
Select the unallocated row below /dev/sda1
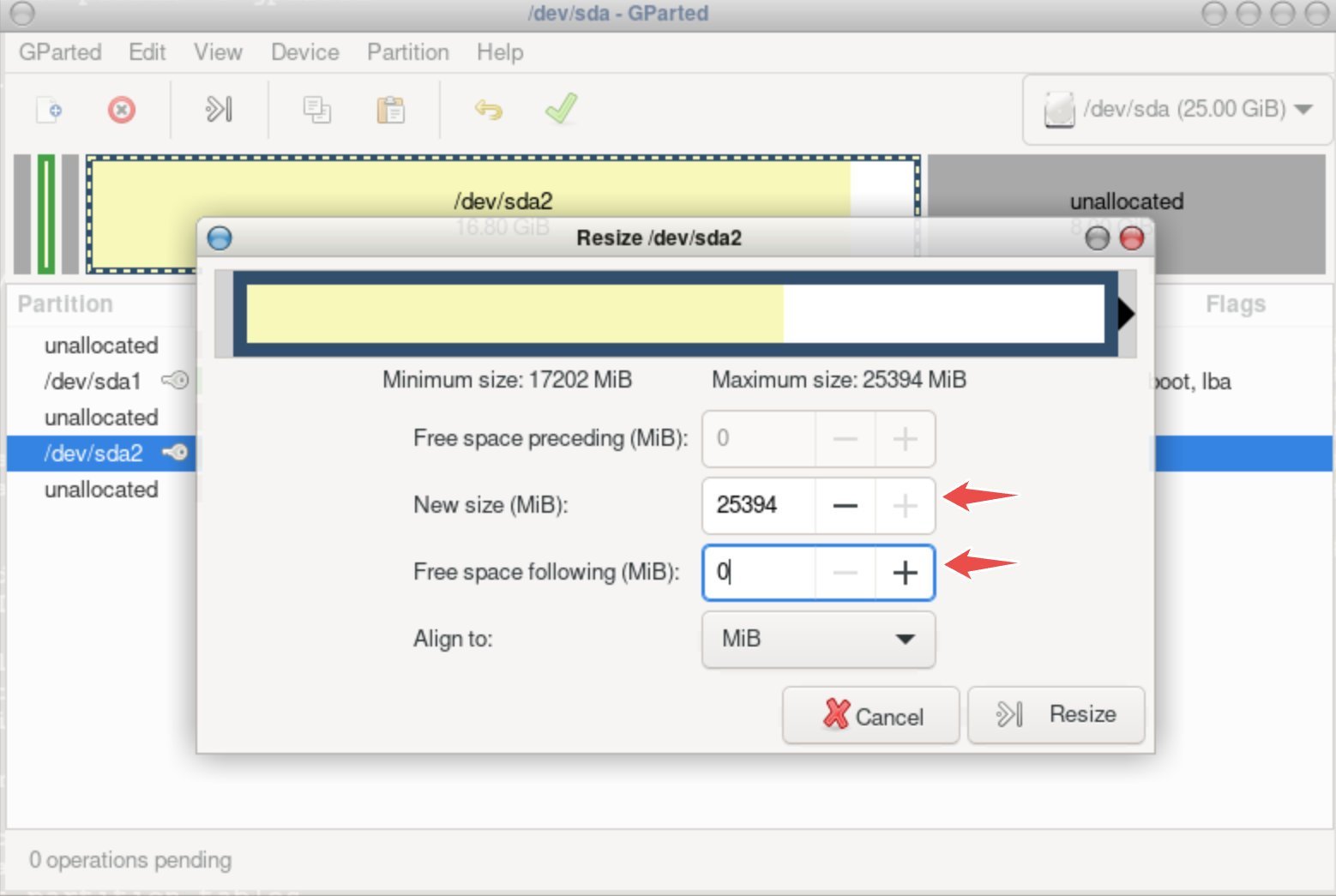click(x=101, y=417)
